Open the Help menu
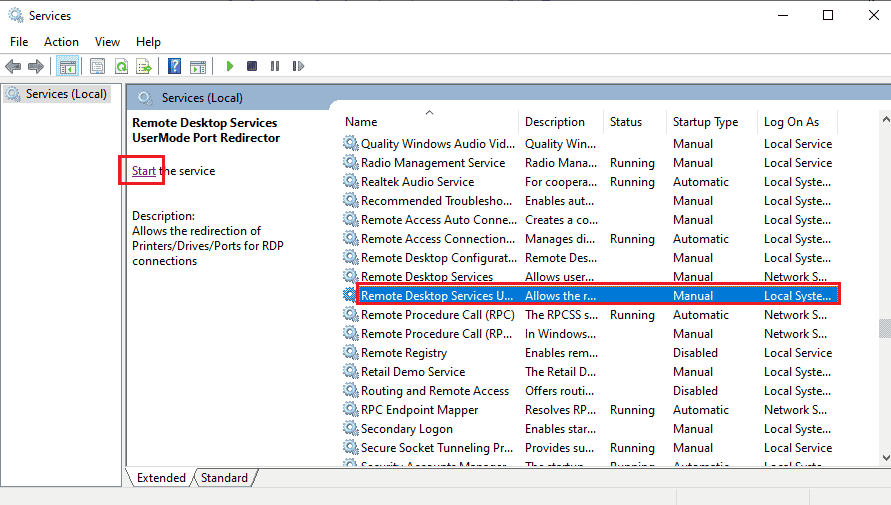This screenshot has width=891, height=505. tap(148, 42)
